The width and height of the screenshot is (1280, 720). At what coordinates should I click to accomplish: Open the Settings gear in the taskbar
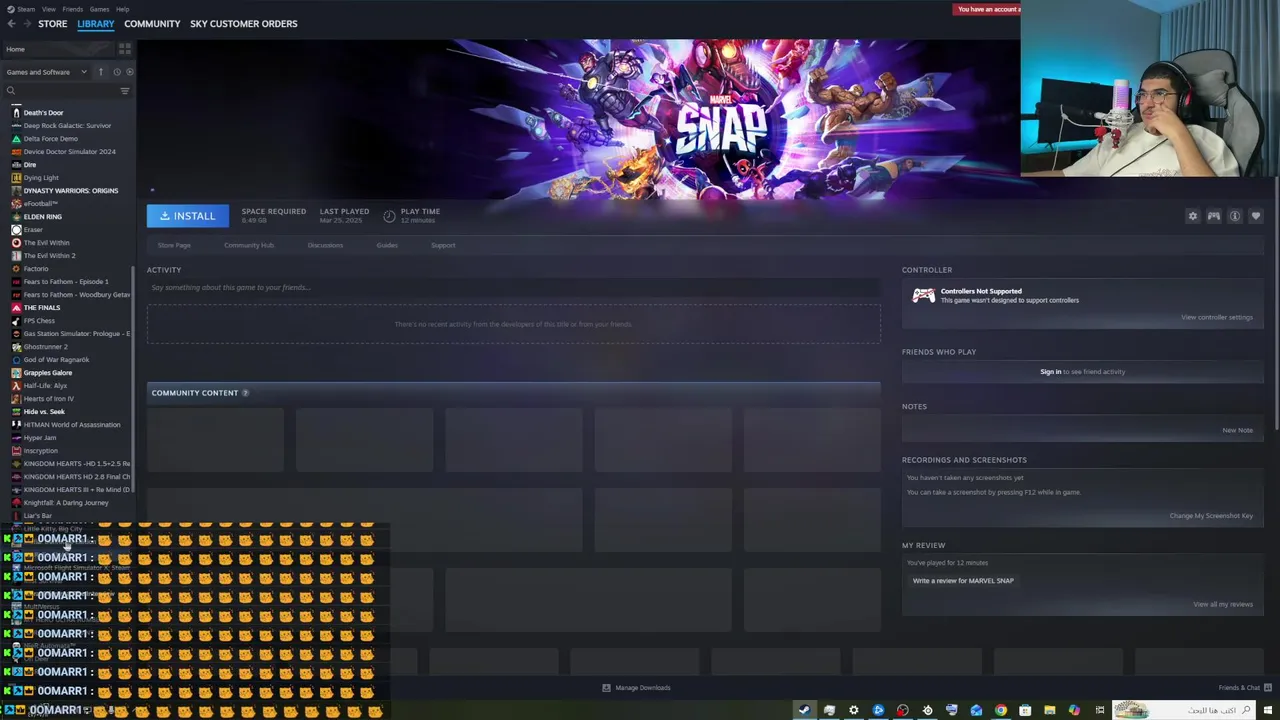click(853, 710)
